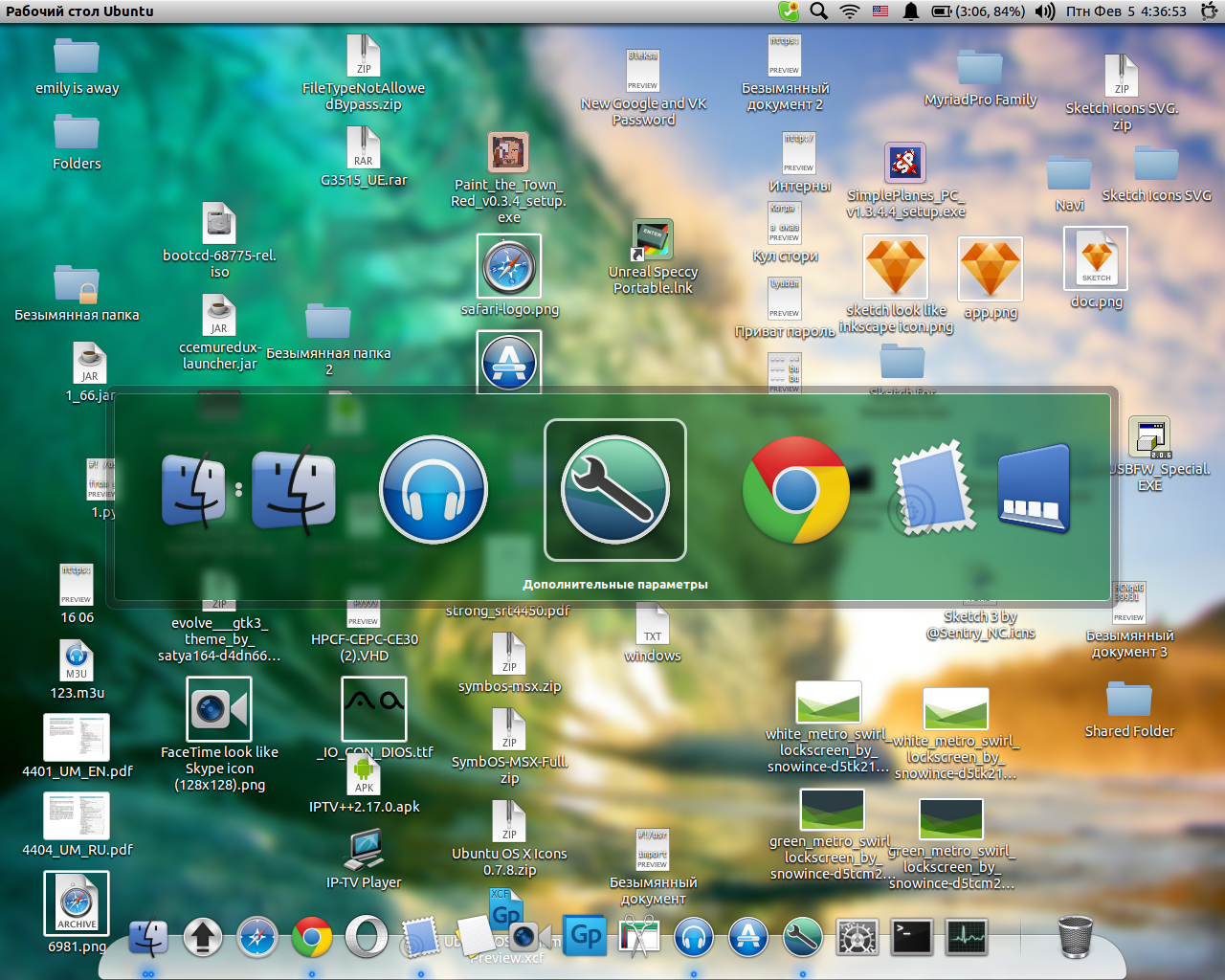
Task: Select the 'FaceTime look like Skype icon' image
Action: click(x=219, y=709)
